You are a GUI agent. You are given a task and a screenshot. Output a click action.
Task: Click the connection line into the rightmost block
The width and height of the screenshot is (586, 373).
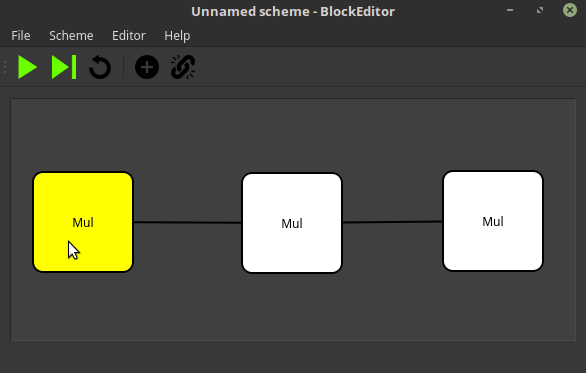(392, 222)
